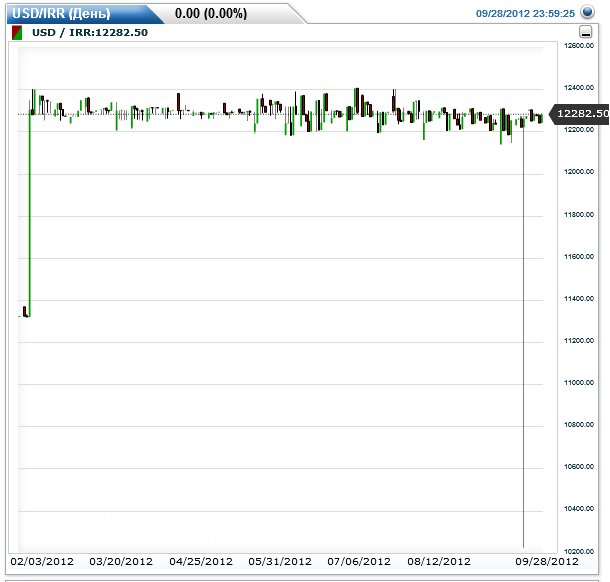This screenshot has width=610, height=582.
Task: Click the red-green USD/IRR legend swatch
Action: click(17, 33)
